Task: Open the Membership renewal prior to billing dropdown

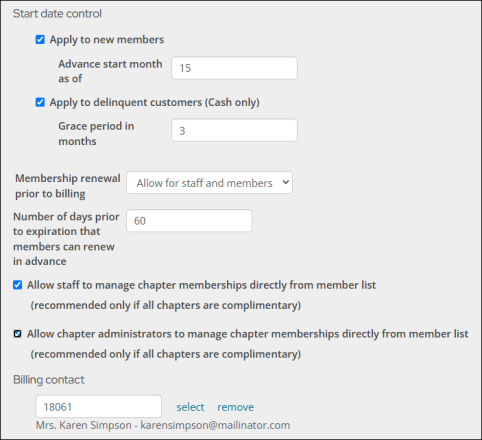Action: click(x=209, y=183)
